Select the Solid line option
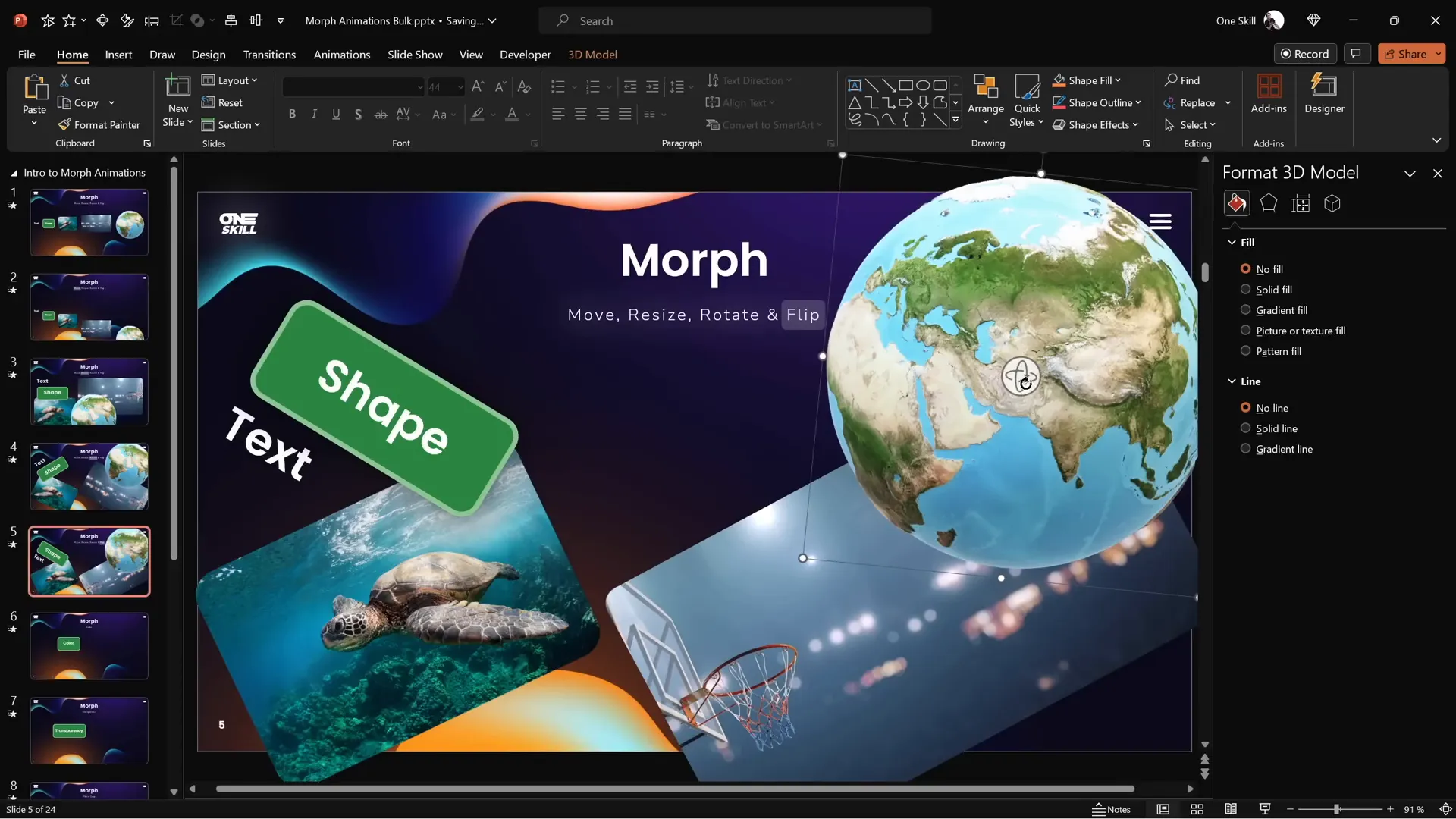Viewport: 1456px width, 819px height. click(1269, 428)
